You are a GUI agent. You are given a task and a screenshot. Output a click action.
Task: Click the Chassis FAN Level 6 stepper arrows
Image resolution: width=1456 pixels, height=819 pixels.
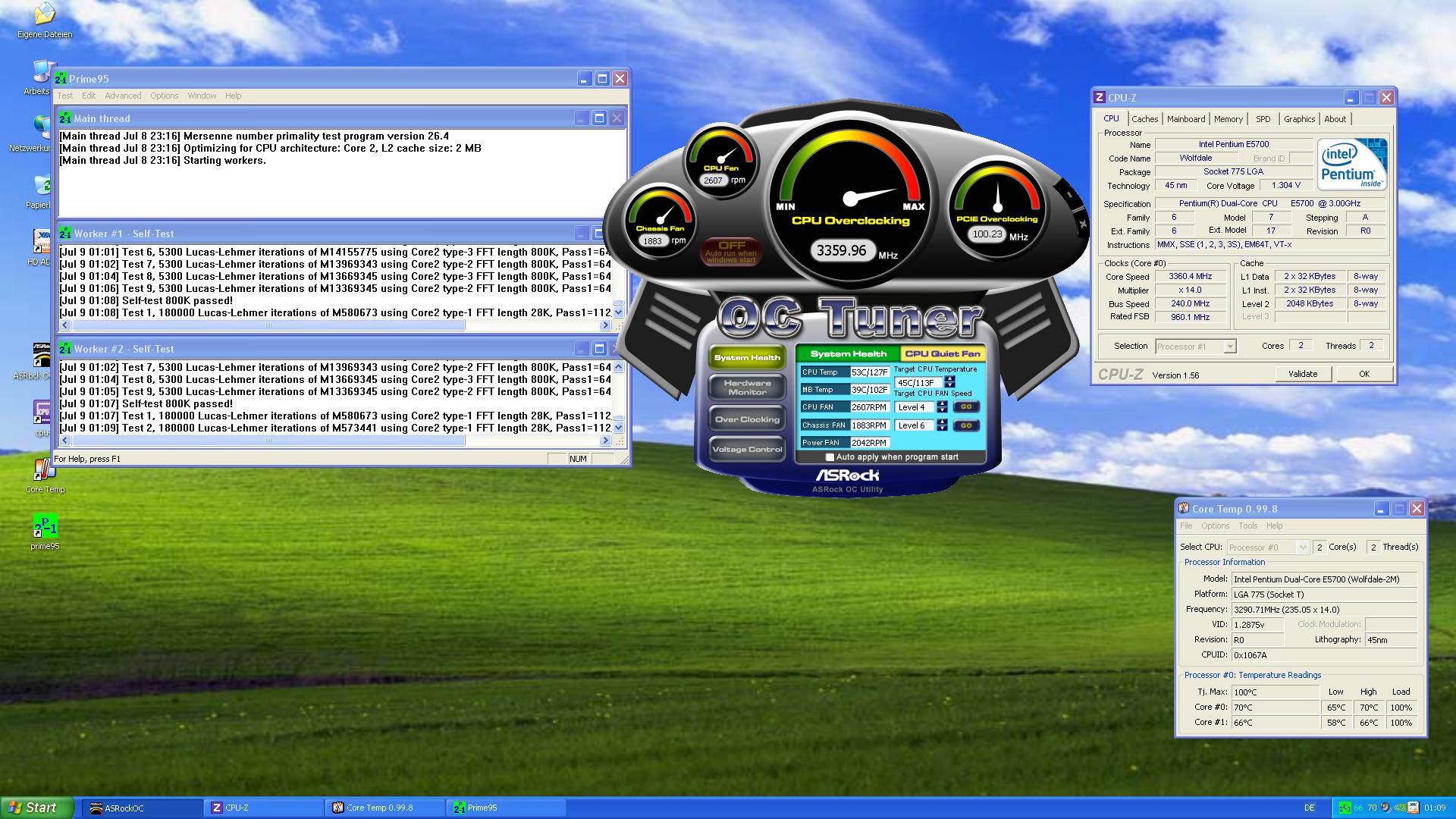tap(942, 425)
